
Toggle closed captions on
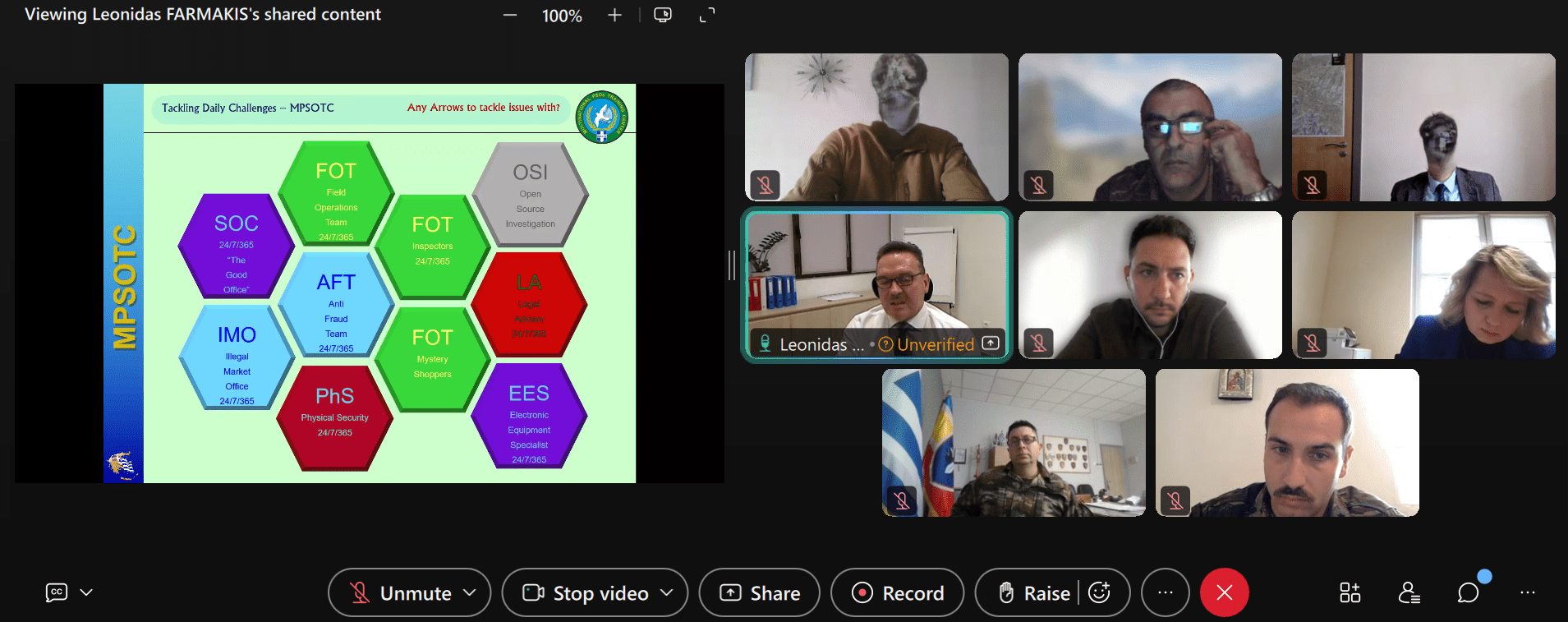pyautogui.click(x=57, y=592)
